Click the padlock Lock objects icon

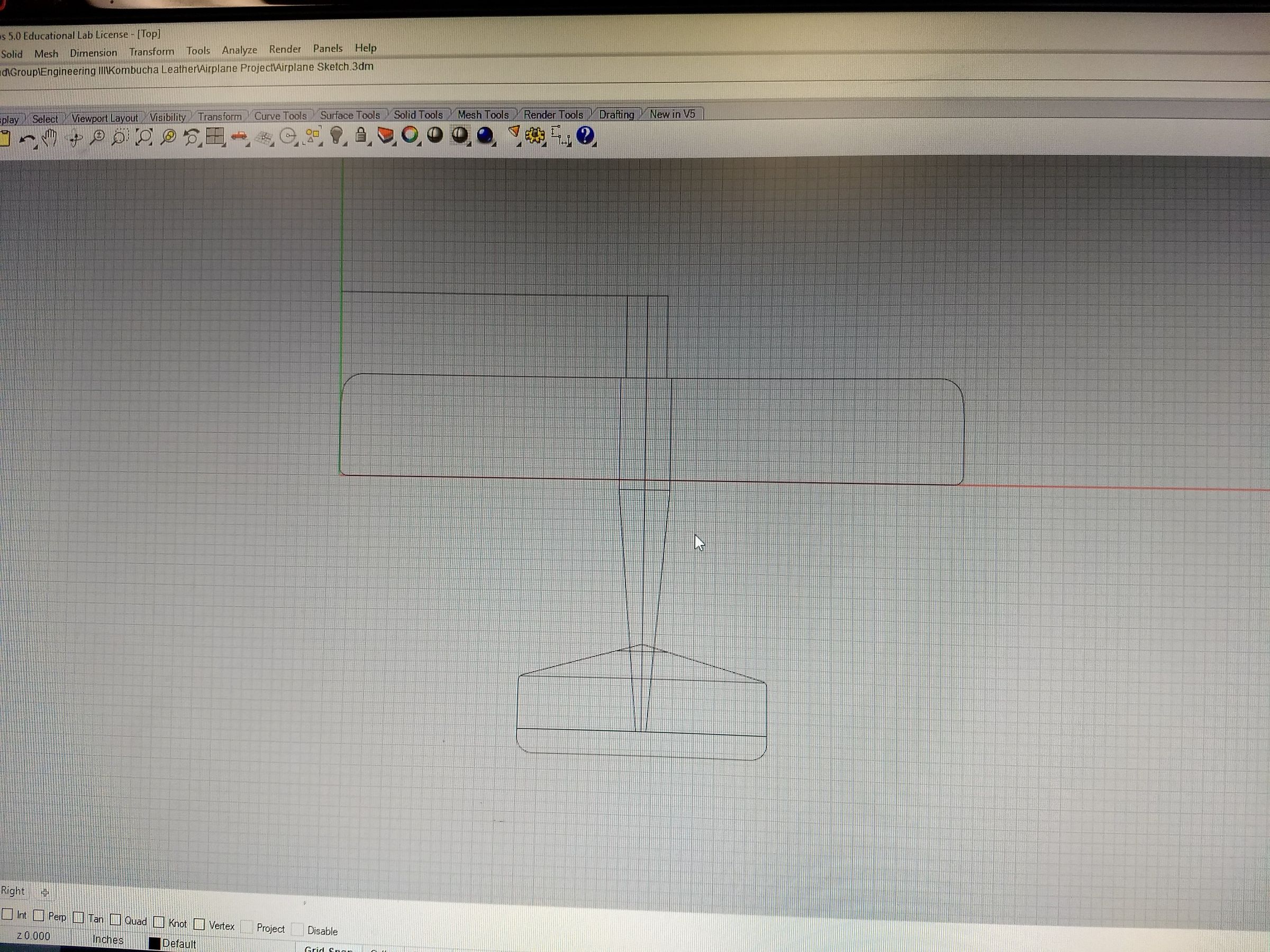(360, 135)
